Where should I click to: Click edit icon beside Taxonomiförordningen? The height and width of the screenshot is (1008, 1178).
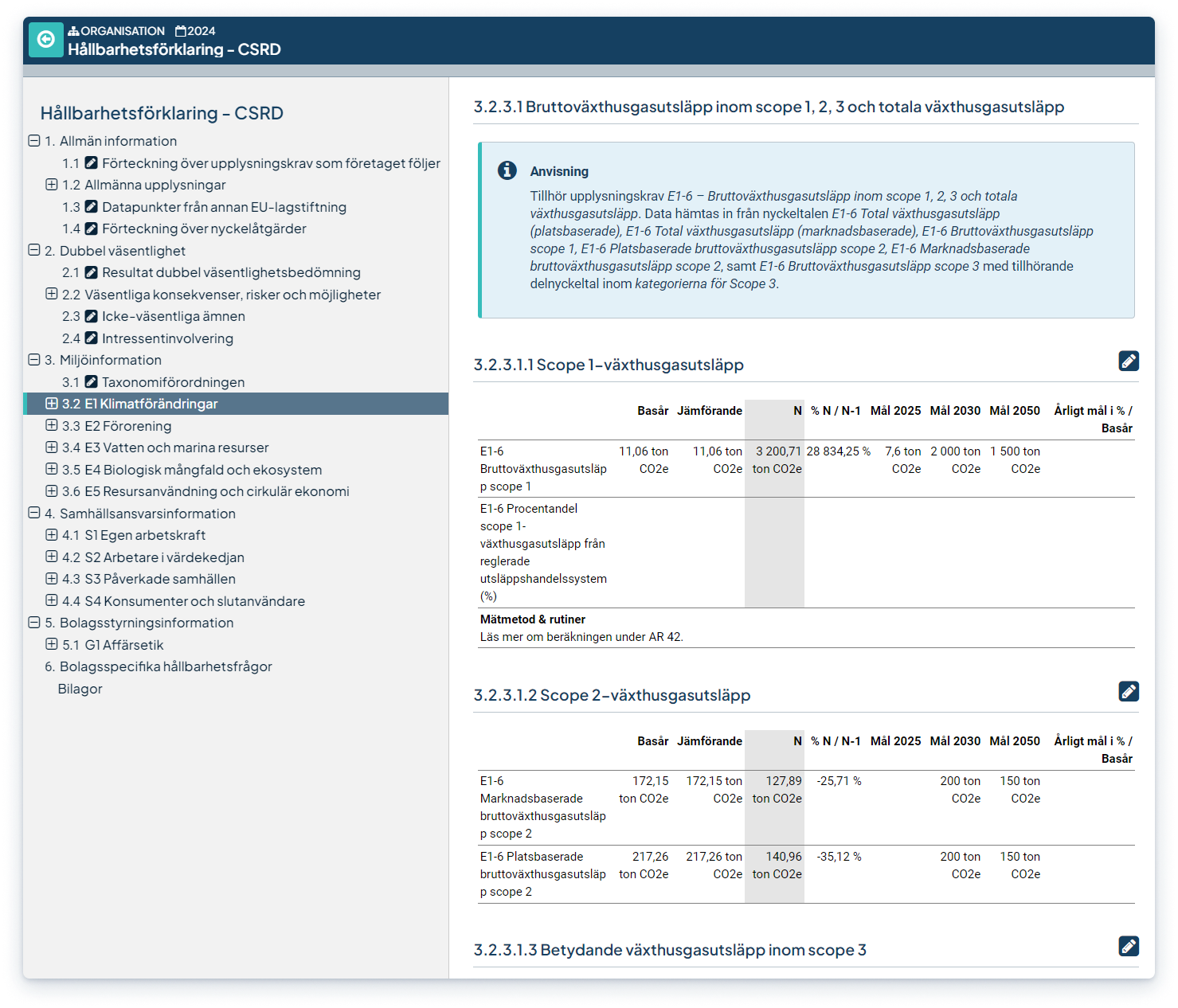point(92,382)
